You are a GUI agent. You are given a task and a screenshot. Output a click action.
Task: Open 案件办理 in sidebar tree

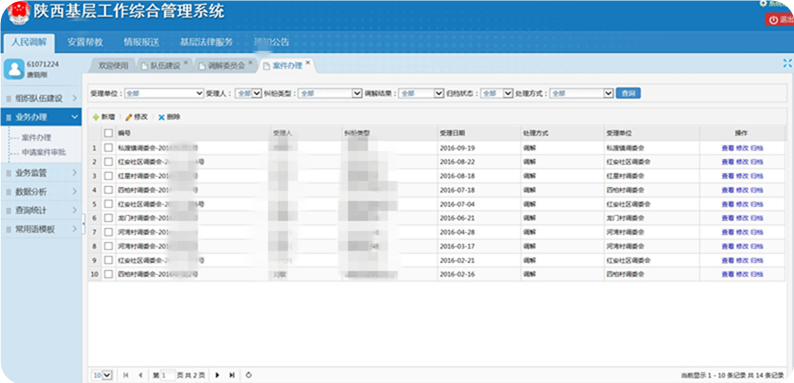[36, 138]
